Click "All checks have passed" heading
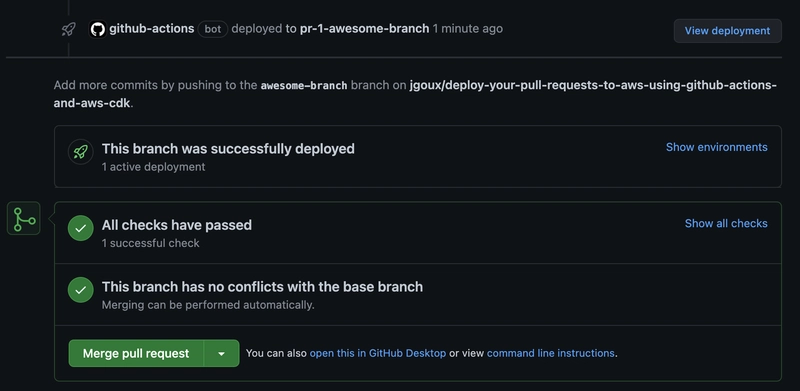 click(x=177, y=225)
